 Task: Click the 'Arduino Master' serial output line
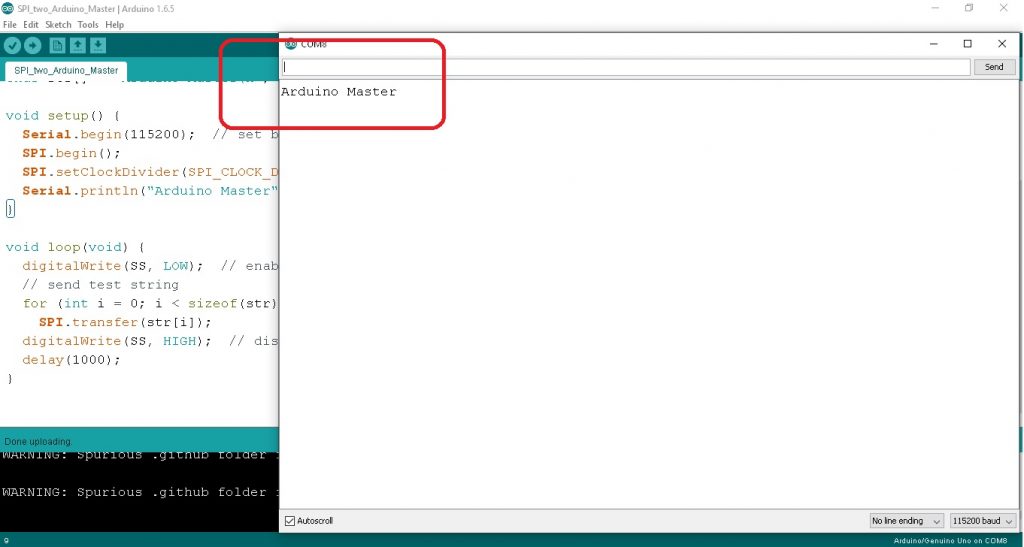point(338,92)
